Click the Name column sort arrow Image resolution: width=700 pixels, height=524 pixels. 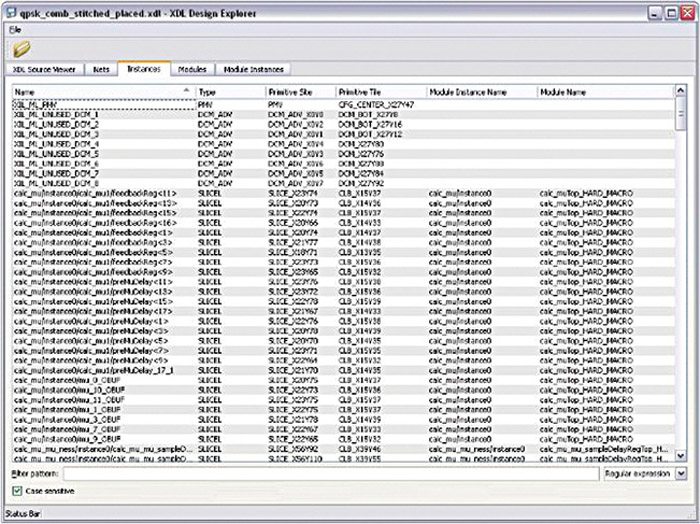187,91
